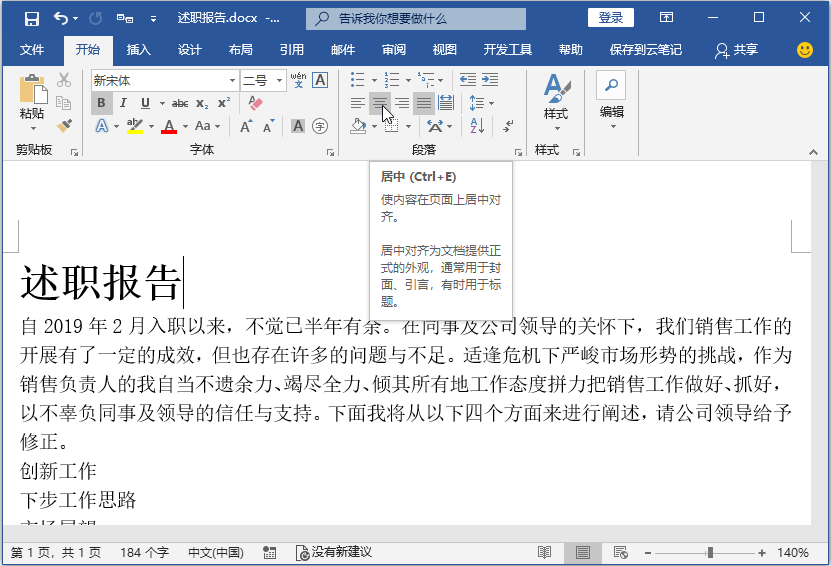Align text to the left

pyautogui.click(x=358, y=103)
